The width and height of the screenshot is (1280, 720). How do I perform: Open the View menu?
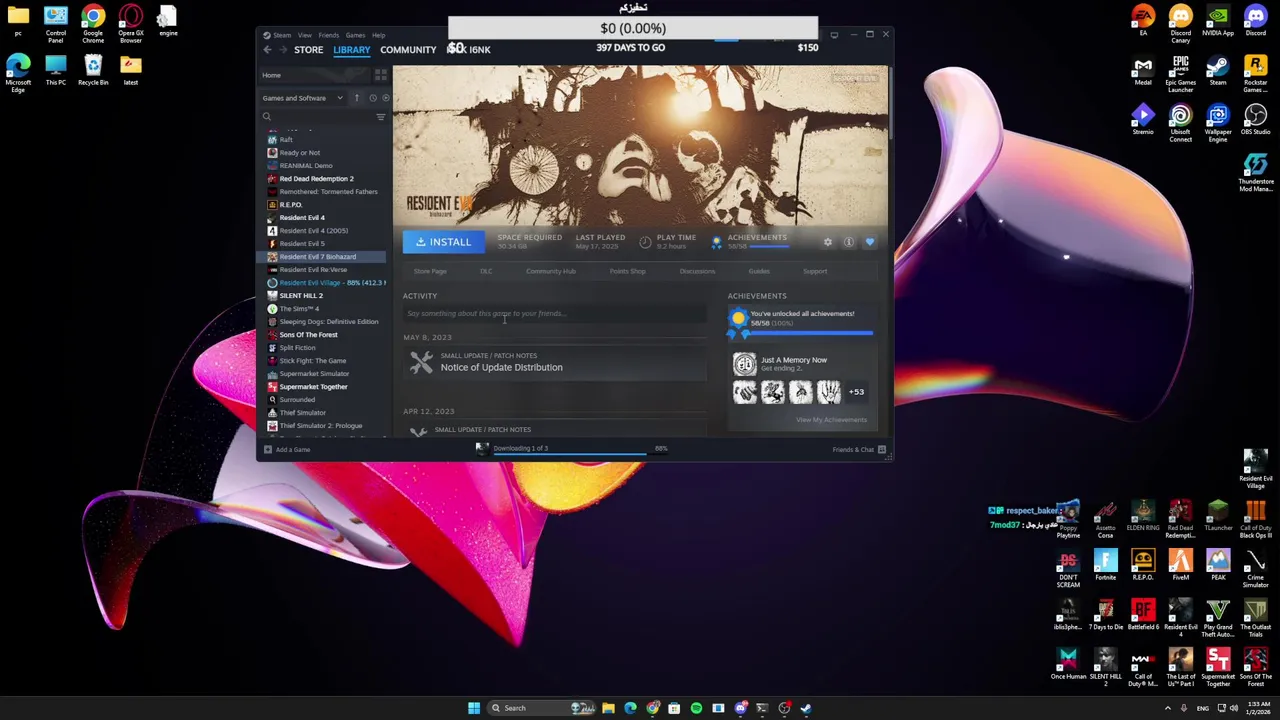tap(304, 35)
